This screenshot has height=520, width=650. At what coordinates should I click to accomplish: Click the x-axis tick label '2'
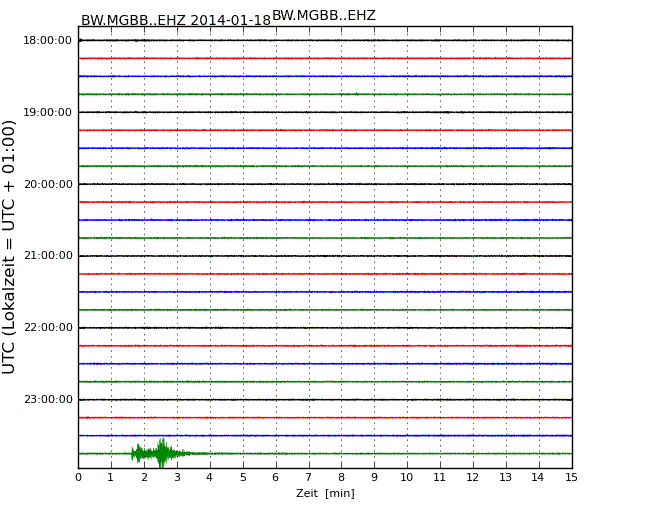(x=144, y=477)
